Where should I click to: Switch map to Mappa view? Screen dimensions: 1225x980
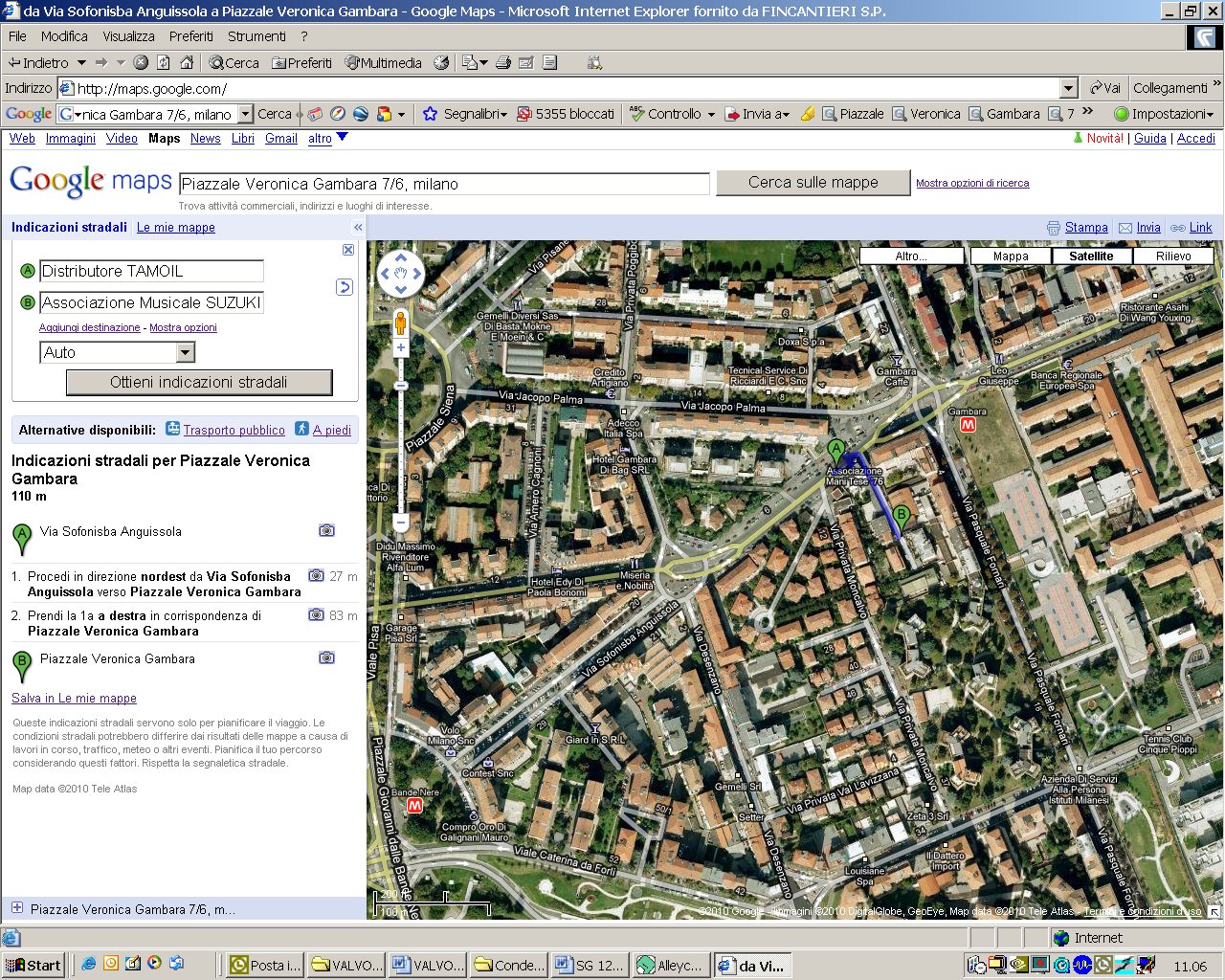[1011, 256]
